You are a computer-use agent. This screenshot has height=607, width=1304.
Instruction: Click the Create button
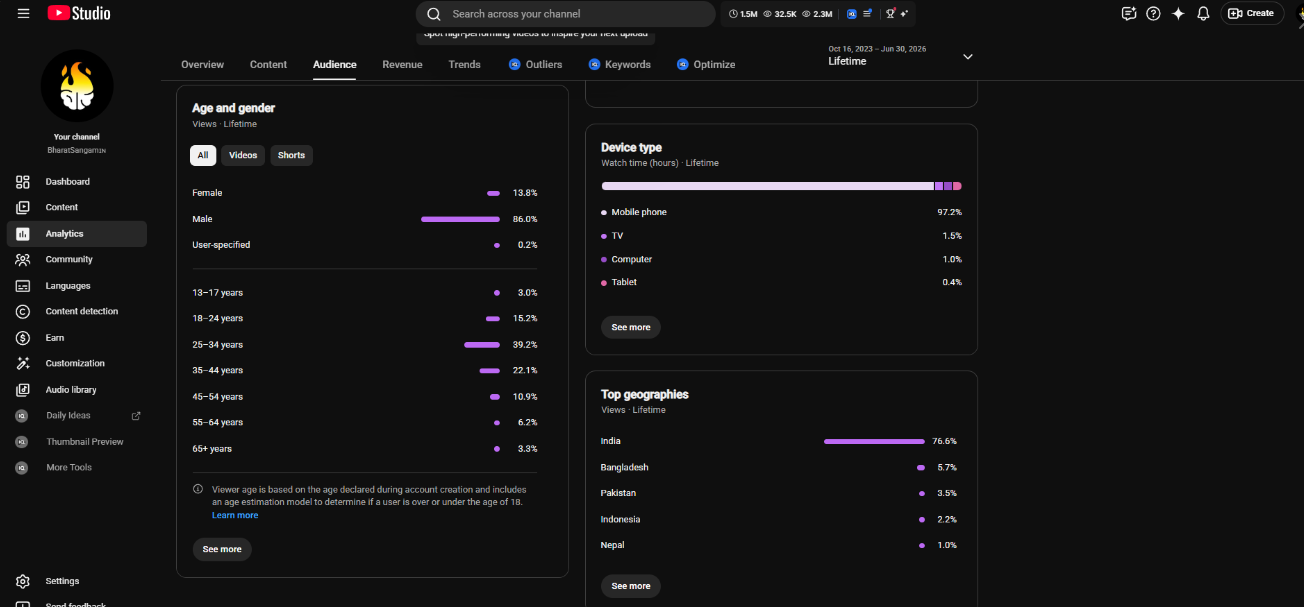[x=1252, y=14]
